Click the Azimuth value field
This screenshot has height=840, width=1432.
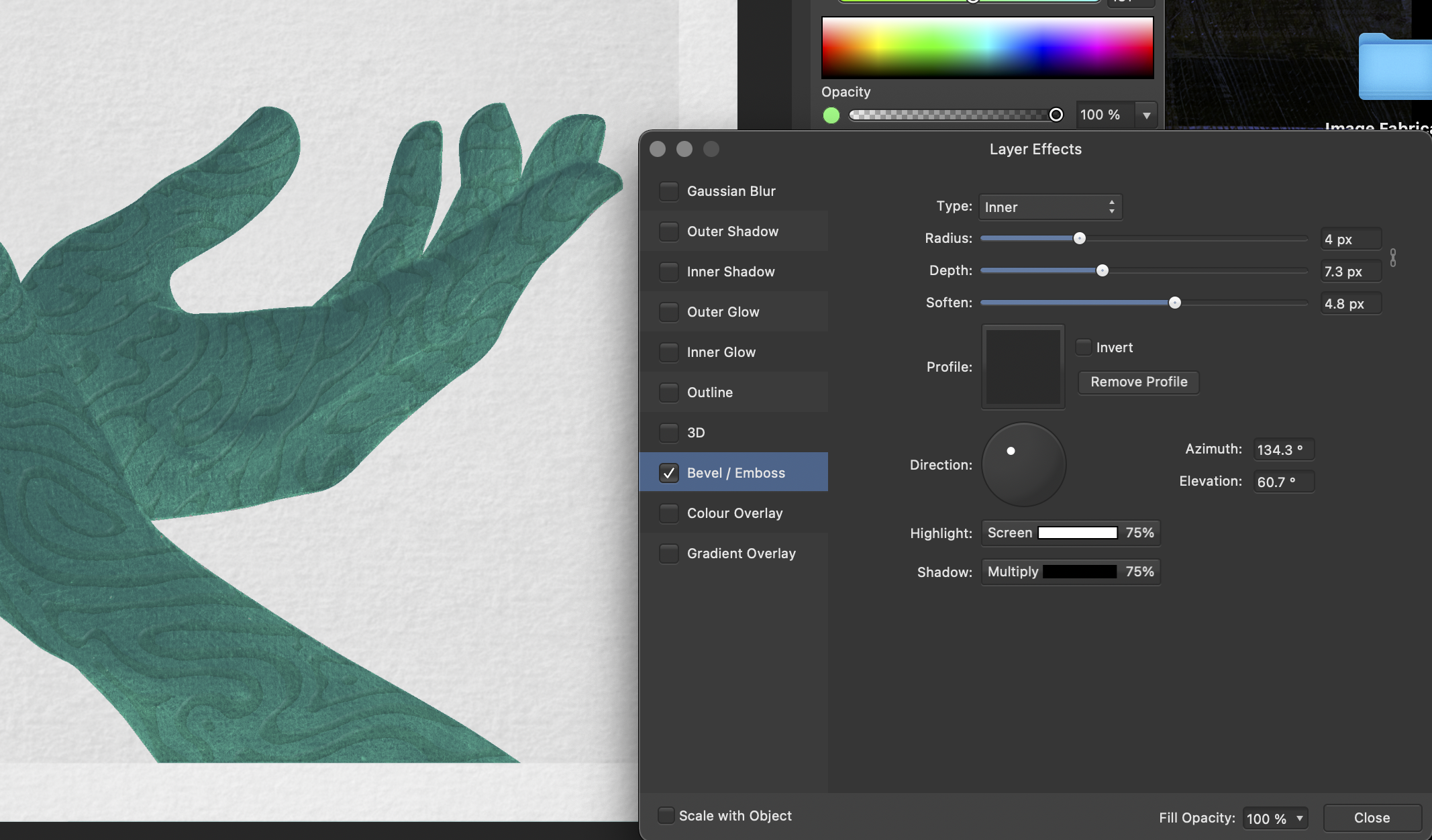1282,450
